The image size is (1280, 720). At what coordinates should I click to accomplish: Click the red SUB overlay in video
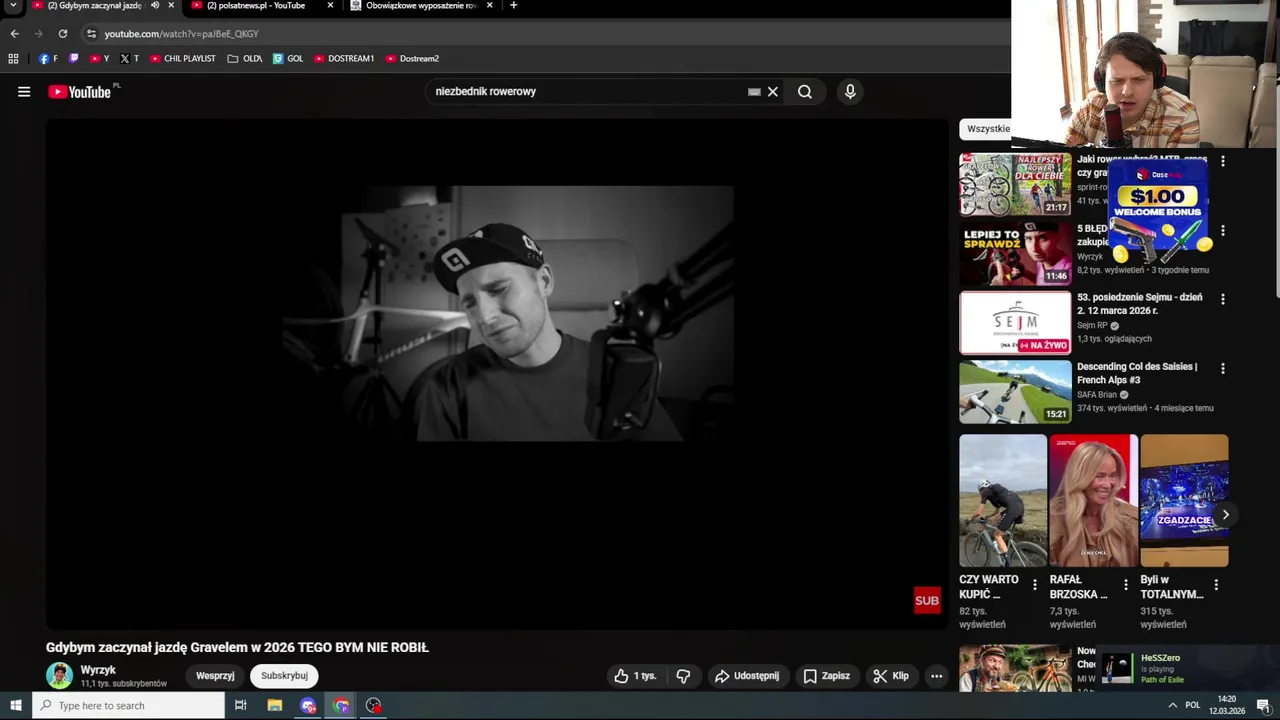coord(927,600)
